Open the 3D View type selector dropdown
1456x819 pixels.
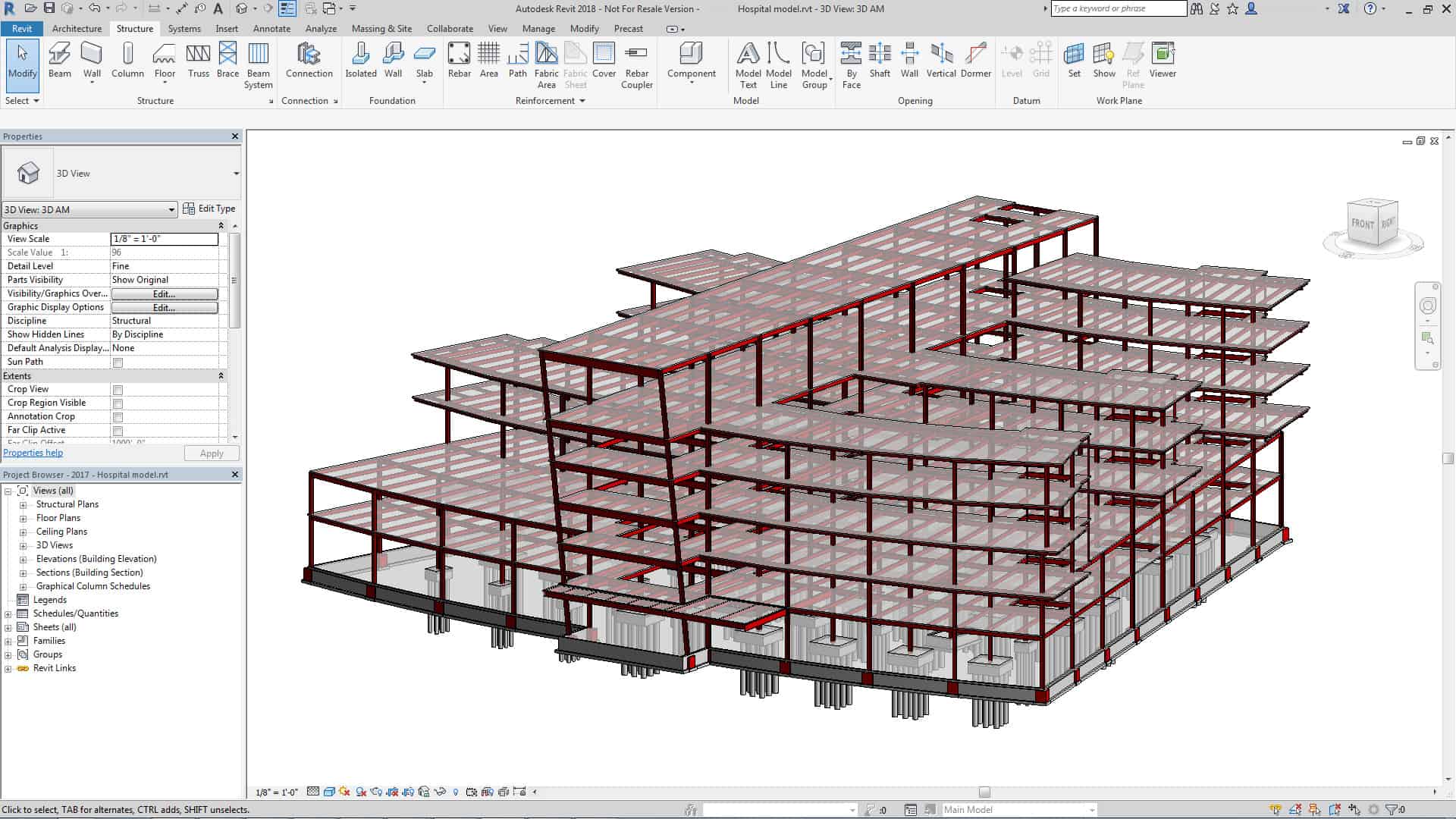[171, 209]
